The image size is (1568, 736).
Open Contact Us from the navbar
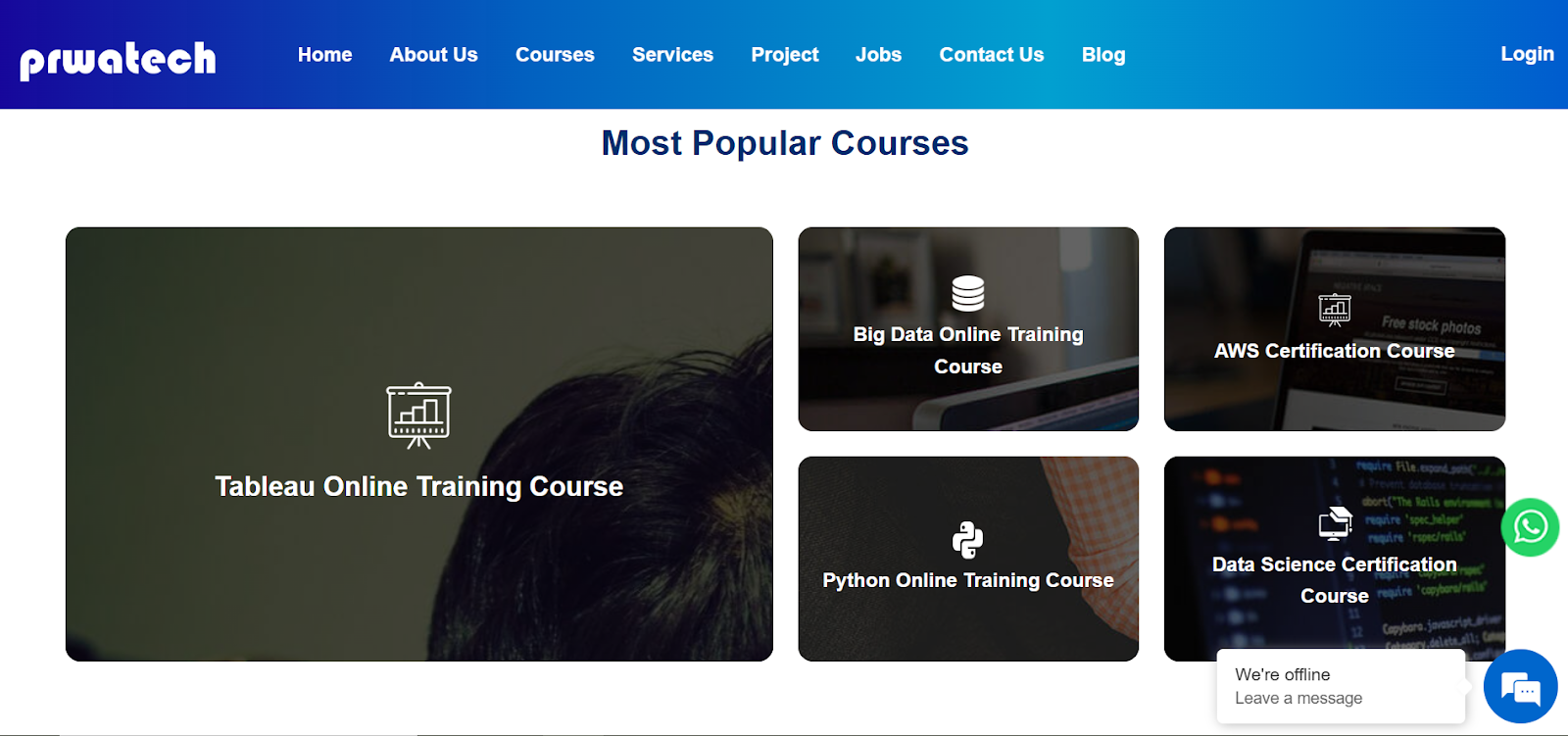[x=991, y=55]
